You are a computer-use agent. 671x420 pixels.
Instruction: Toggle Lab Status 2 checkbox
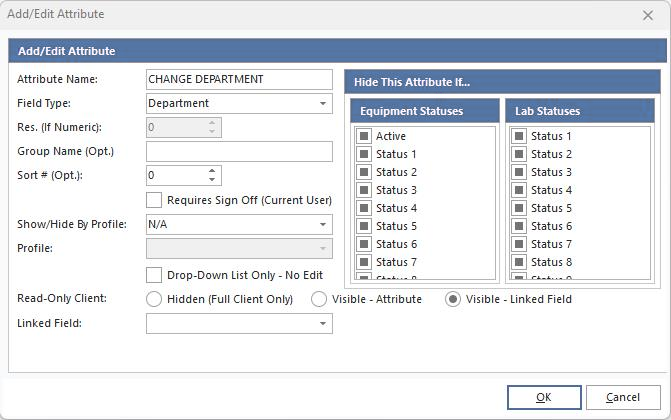pos(519,154)
